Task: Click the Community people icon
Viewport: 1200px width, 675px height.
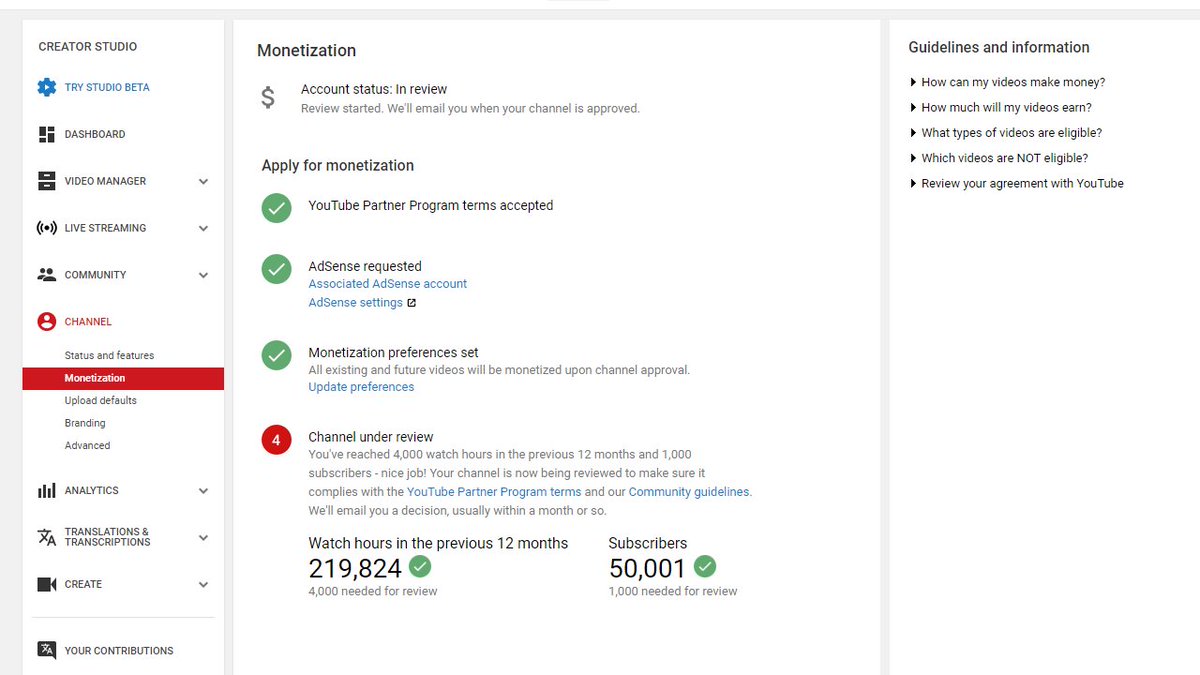Action: 47,275
